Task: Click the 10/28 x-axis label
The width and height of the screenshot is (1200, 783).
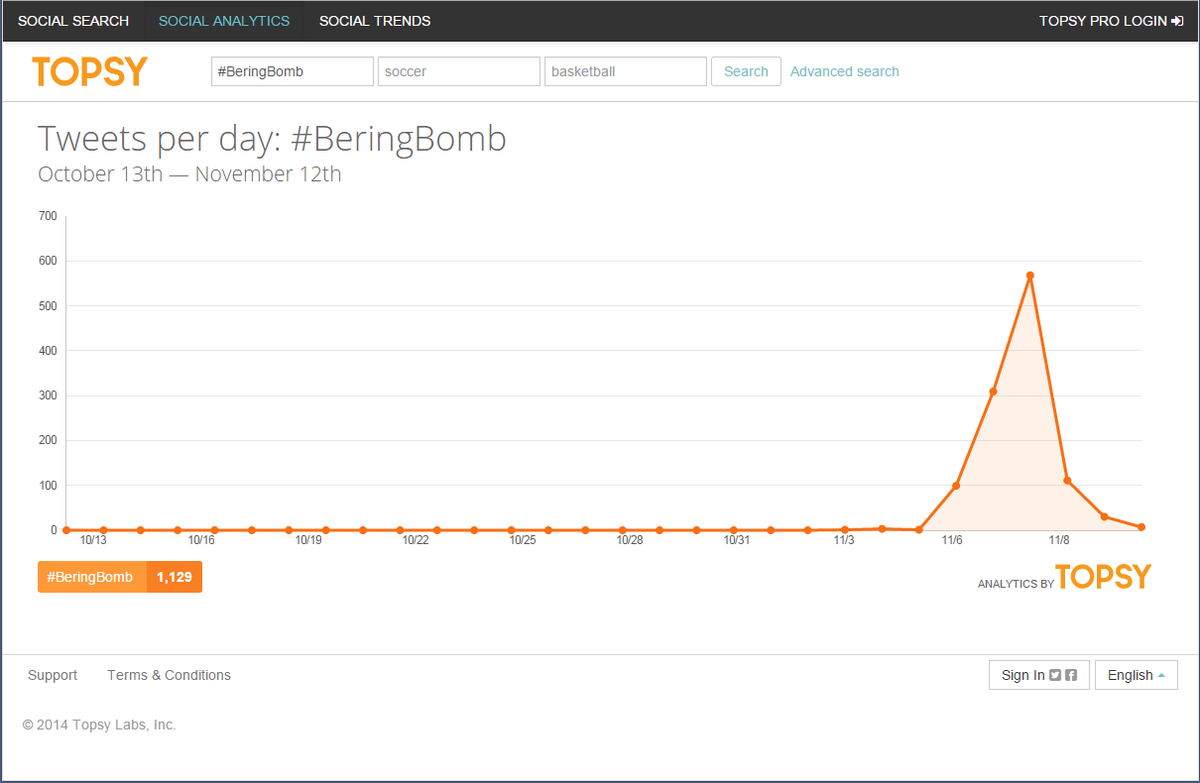Action: click(630, 540)
